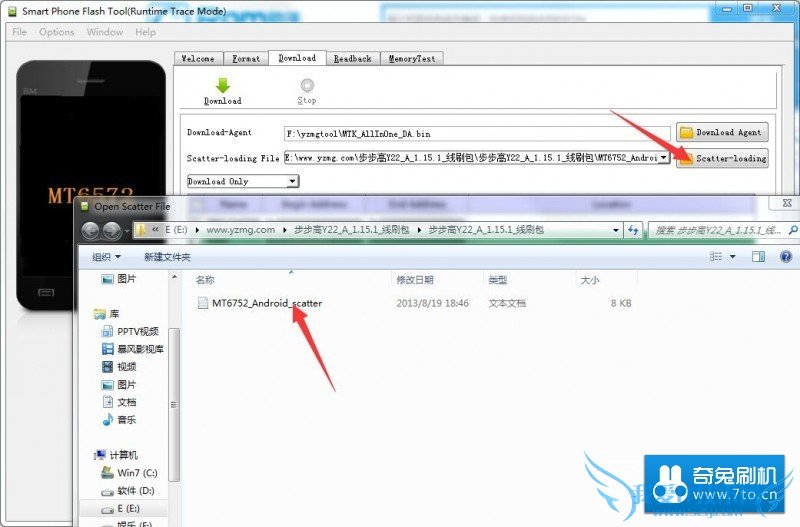Sort by the 名称 column header
800x527 pixels.
(x=205, y=280)
